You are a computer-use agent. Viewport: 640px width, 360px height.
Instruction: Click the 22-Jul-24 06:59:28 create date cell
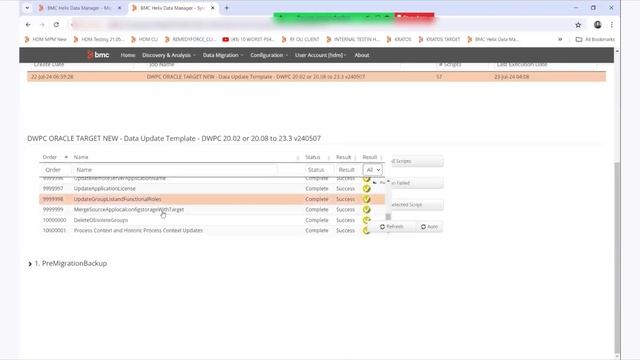52,77
